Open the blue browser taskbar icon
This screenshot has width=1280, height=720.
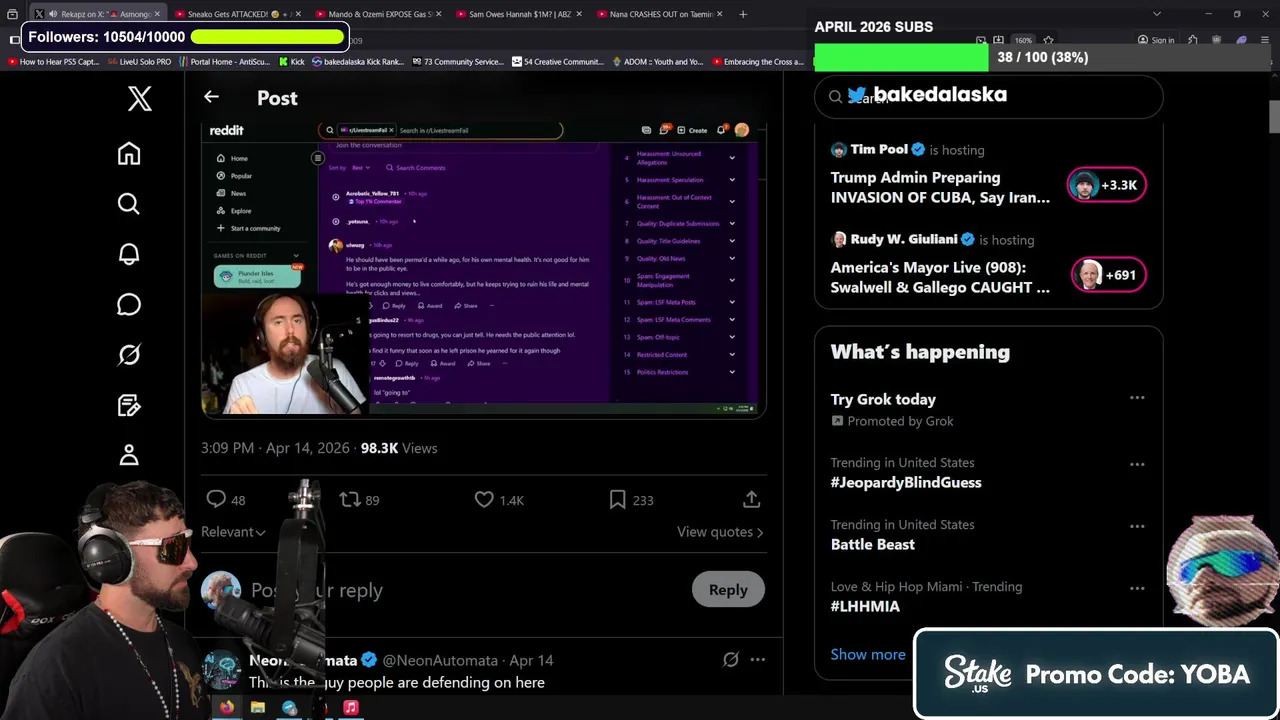(x=289, y=707)
